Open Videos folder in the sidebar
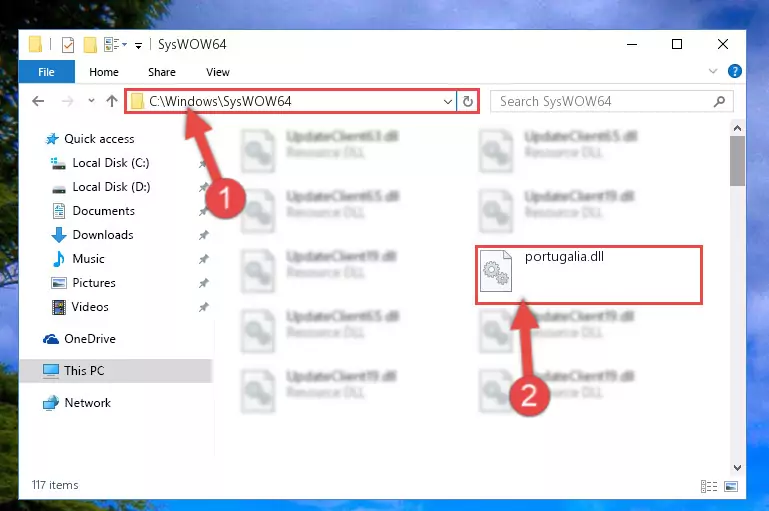The width and height of the screenshot is (769, 511). pos(90,307)
